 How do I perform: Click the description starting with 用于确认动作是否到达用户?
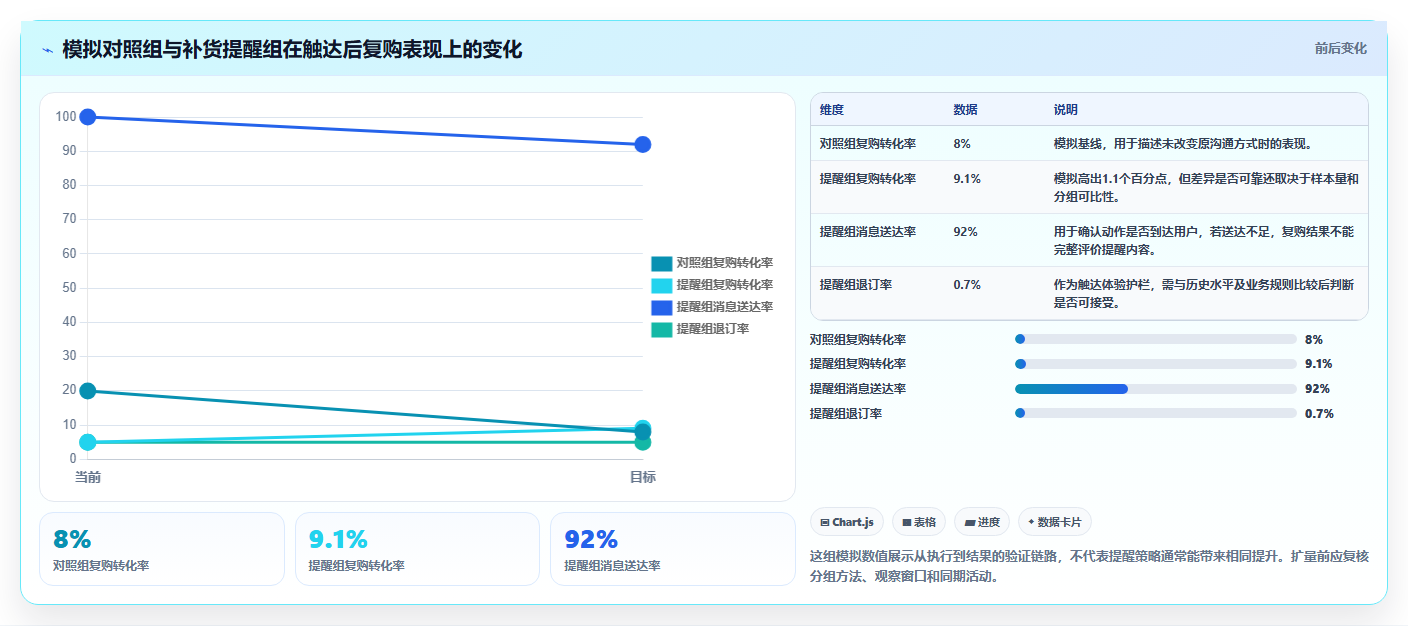[1204, 241]
